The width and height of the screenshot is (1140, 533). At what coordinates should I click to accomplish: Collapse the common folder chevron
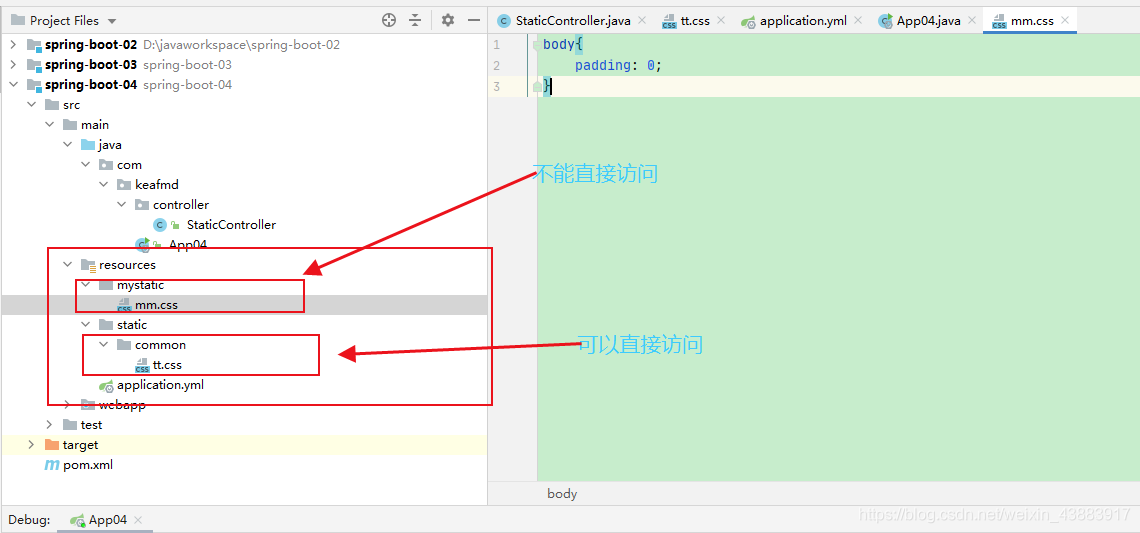tap(104, 345)
